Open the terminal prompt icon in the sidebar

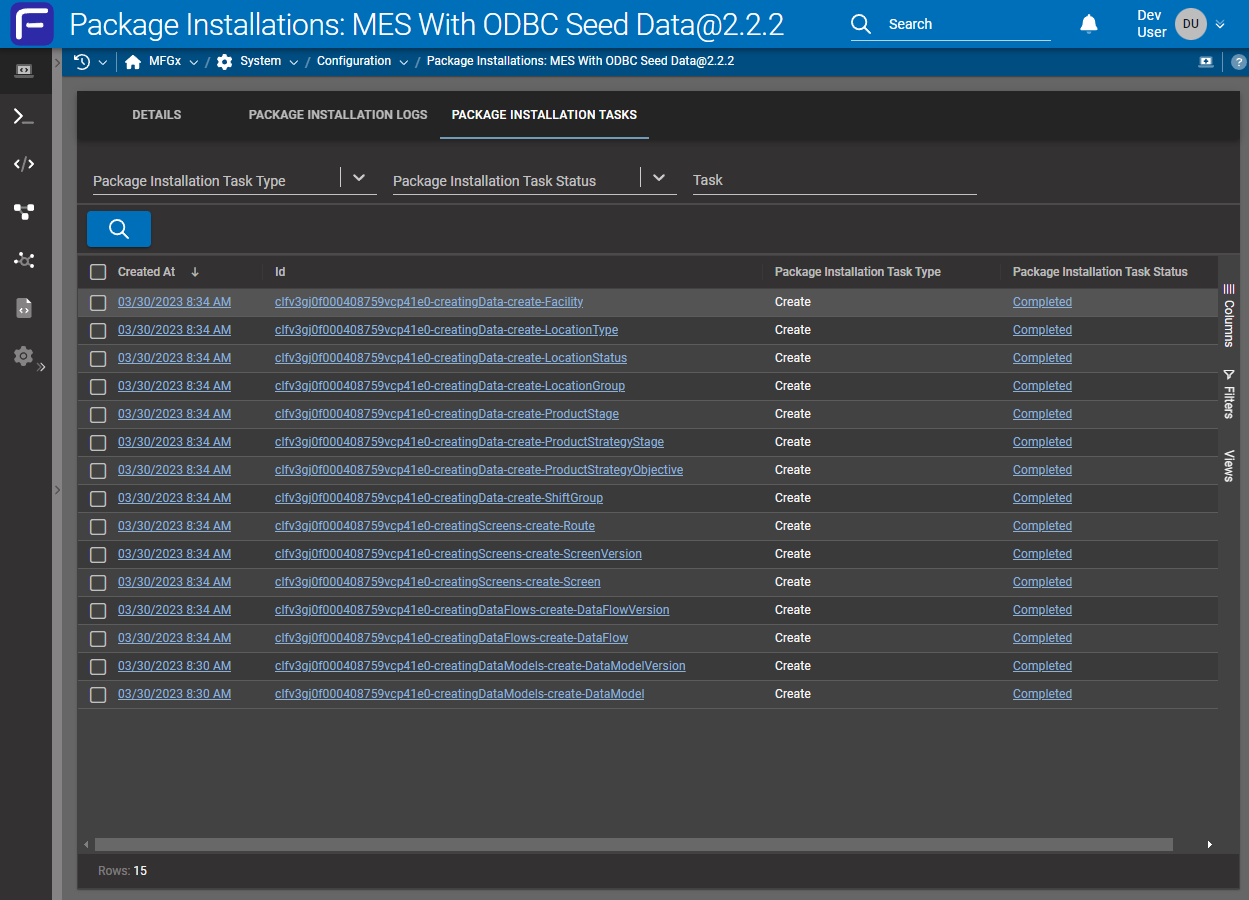(24, 117)
